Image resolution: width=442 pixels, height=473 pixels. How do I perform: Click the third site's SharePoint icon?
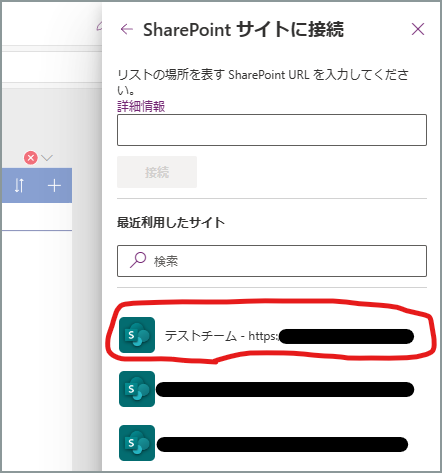point(137,443)
